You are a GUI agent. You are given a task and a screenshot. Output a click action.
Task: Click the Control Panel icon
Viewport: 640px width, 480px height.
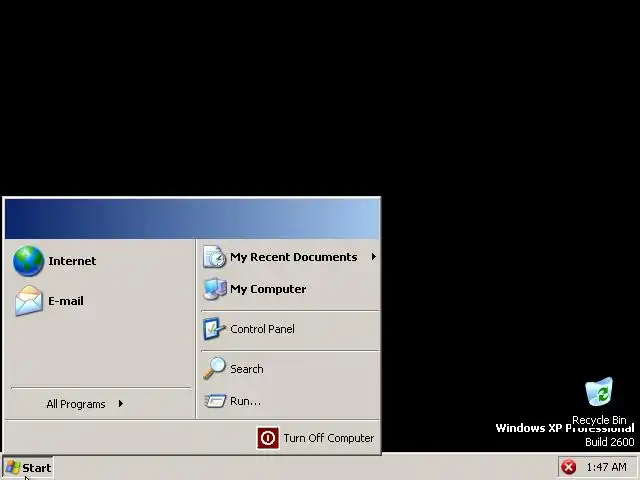click(x=214, y=329)
